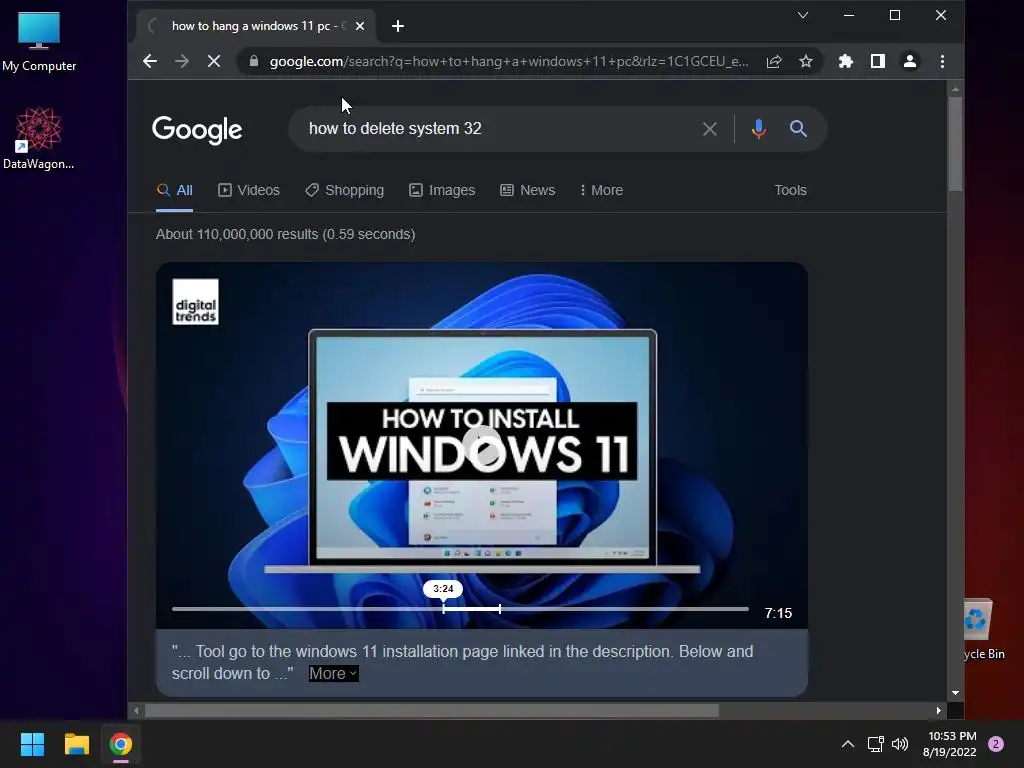Click the 7:15 video duration text
The height and width of the screenshot is (768, 1024).
[778, 613]
